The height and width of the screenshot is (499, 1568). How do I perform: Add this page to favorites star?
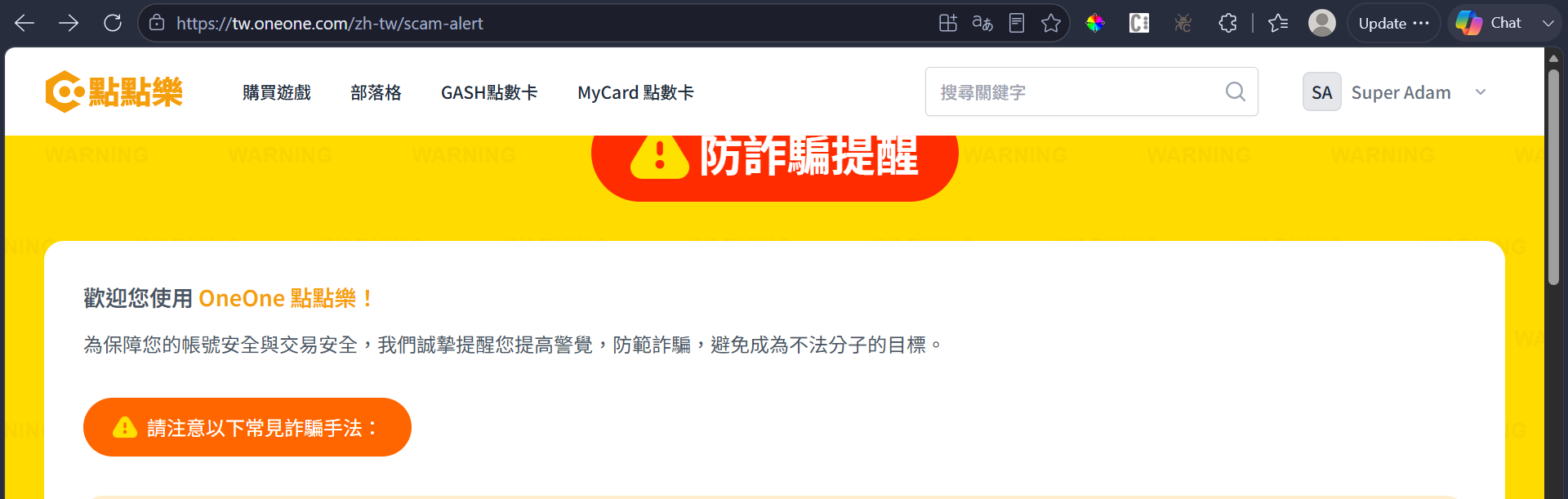click(x=1051, y=23)
